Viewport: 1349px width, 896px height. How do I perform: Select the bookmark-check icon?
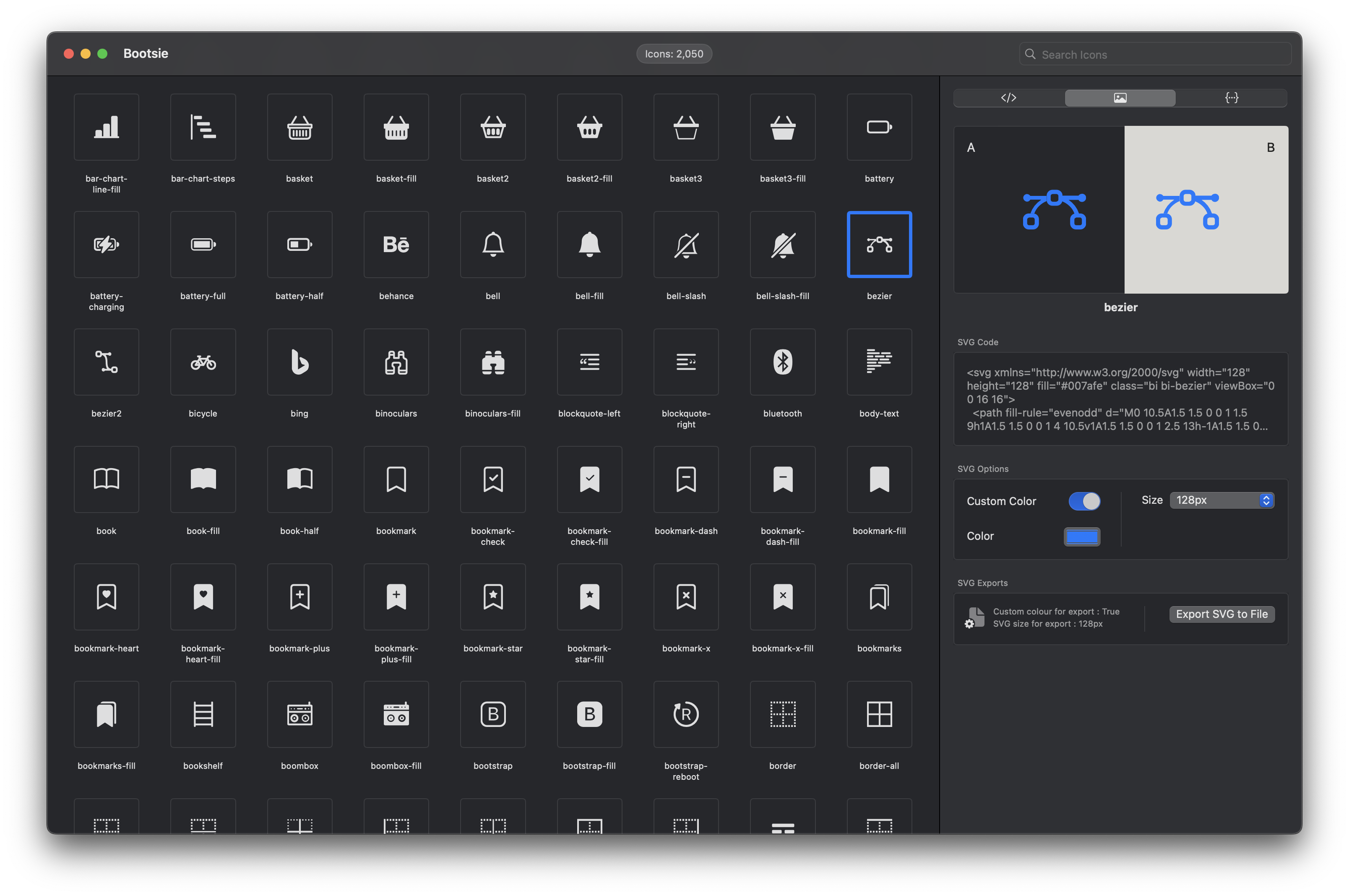click(x=492, y=479)
